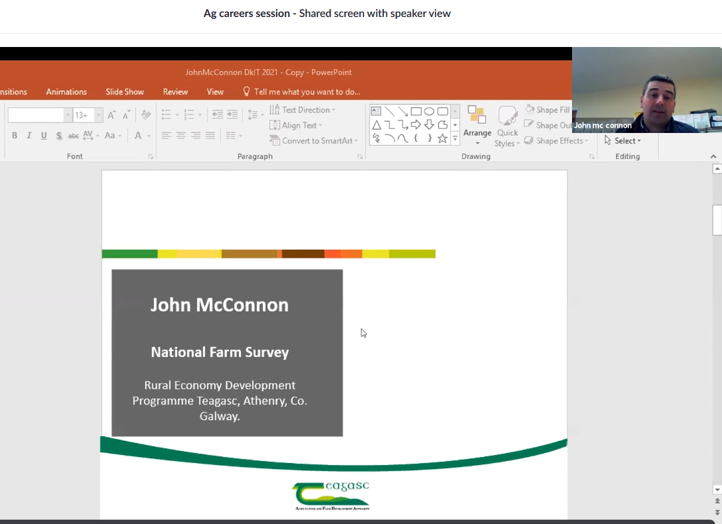Open the Animations ribbon tab
The width and height of the screenshot is (722, 524).
coord(66,92)
